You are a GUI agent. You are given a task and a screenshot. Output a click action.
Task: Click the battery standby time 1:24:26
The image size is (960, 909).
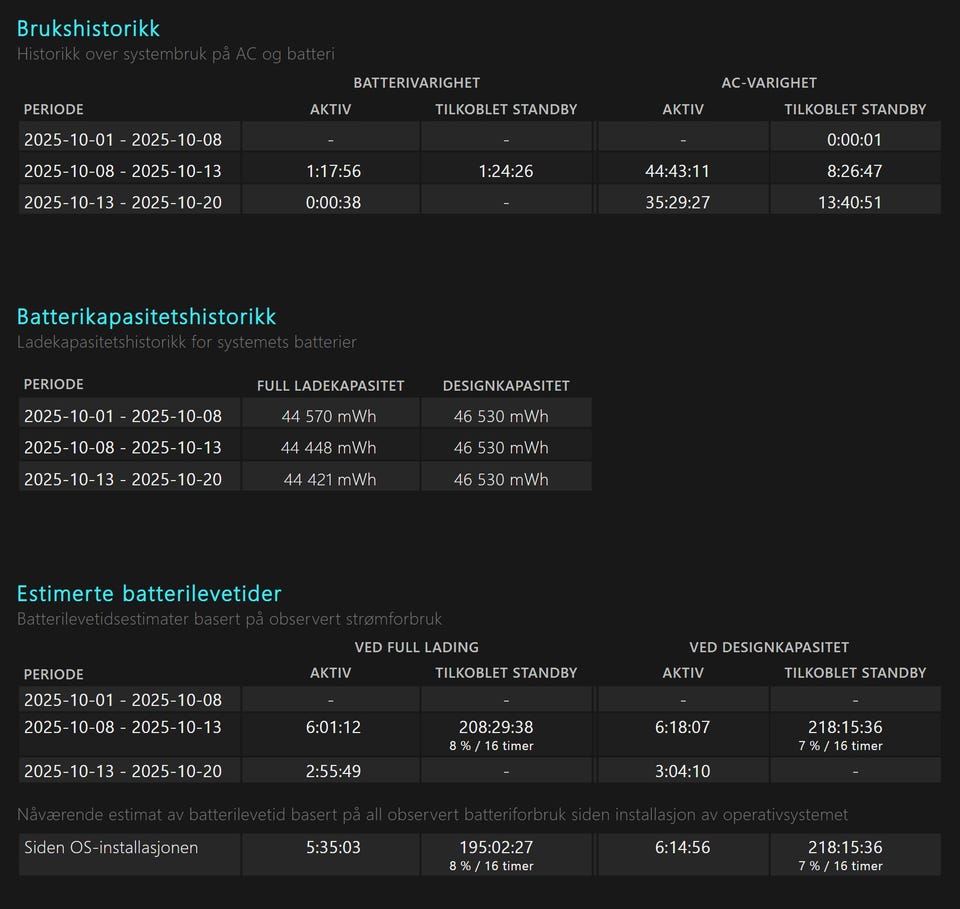tap(506, 171)
